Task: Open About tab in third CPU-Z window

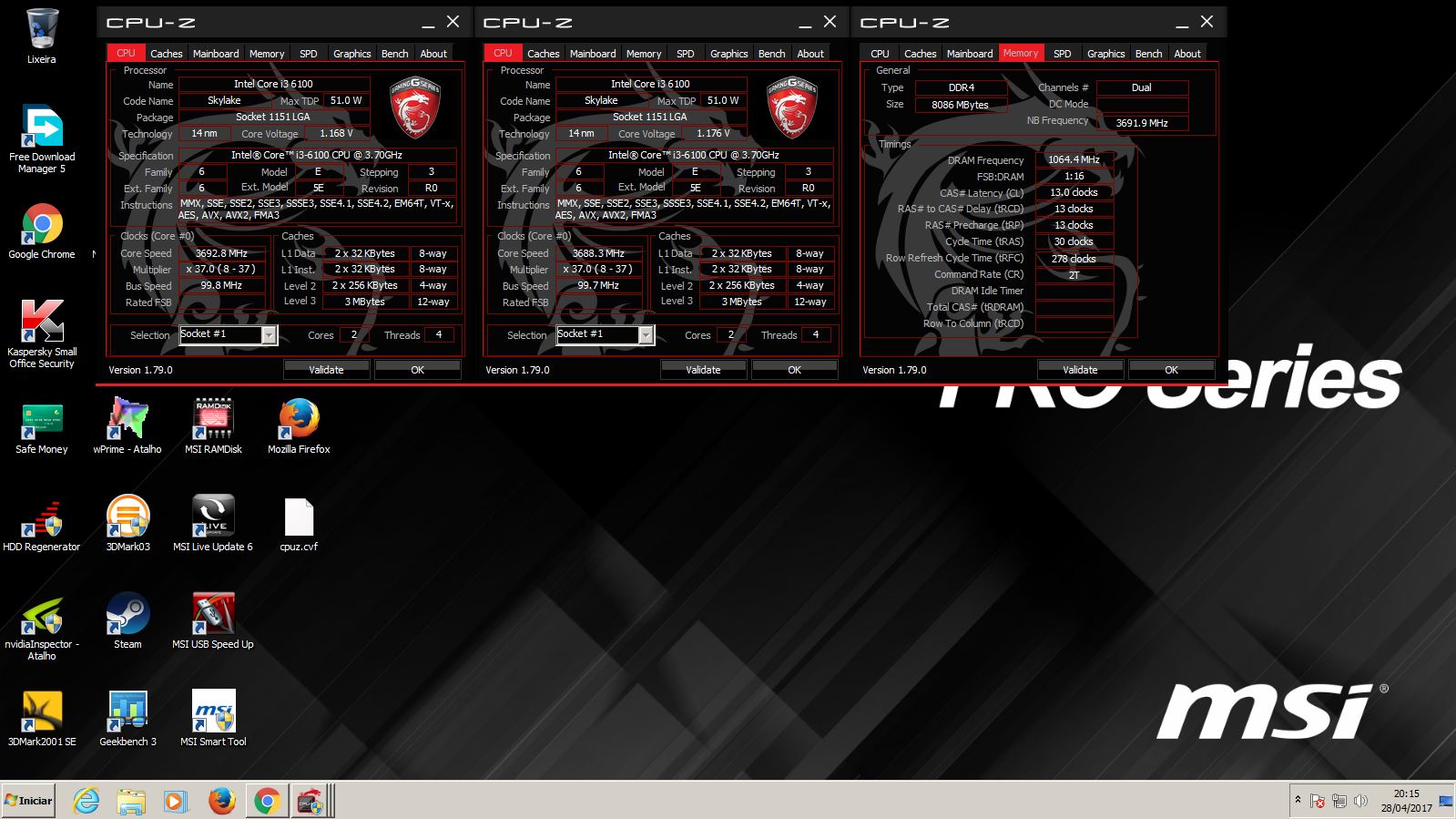Action: [1187, 54]
